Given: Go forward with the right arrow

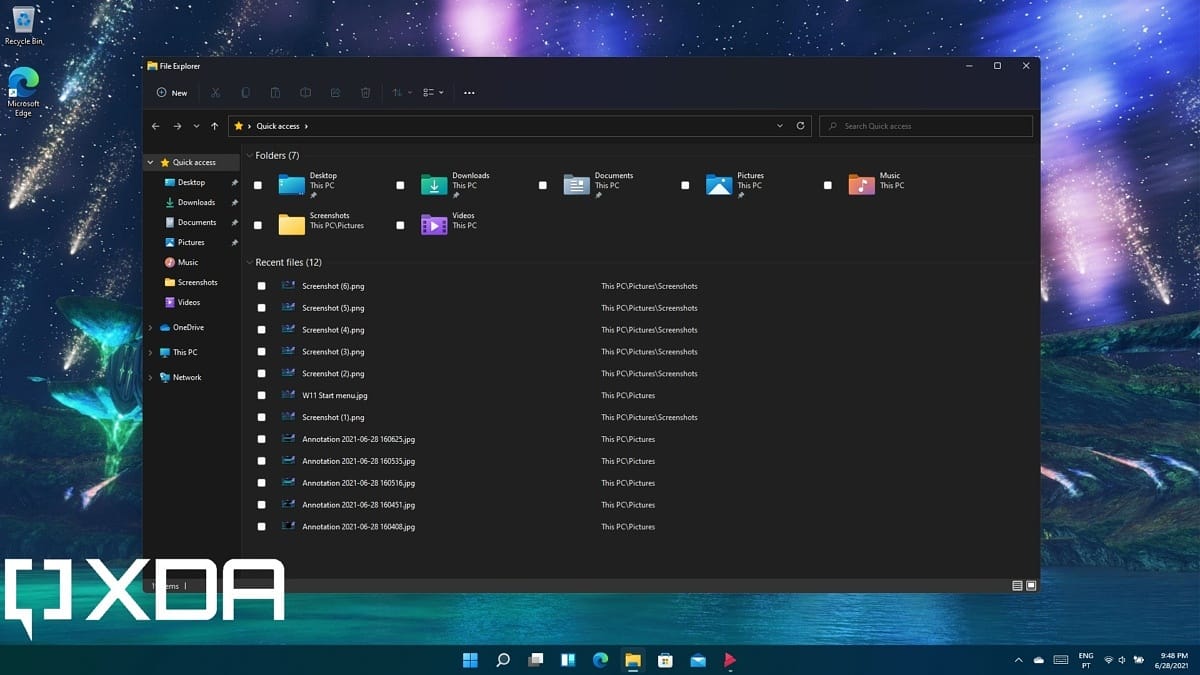Looking at the screenshot, I should [x=177, y=126].
